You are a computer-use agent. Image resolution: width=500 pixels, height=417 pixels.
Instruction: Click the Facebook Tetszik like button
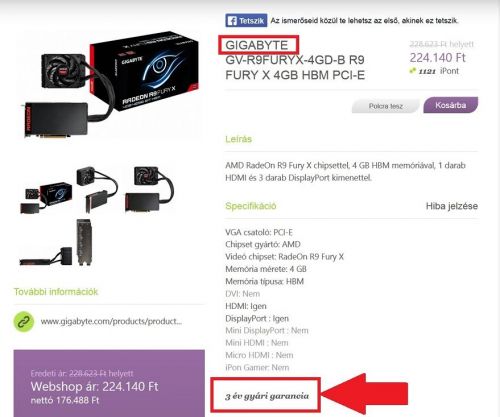click(246, 21)
